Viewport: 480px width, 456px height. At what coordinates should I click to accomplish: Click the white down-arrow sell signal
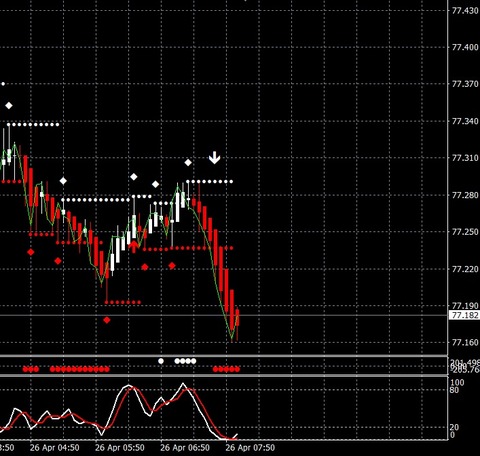[x=214, y=158]
